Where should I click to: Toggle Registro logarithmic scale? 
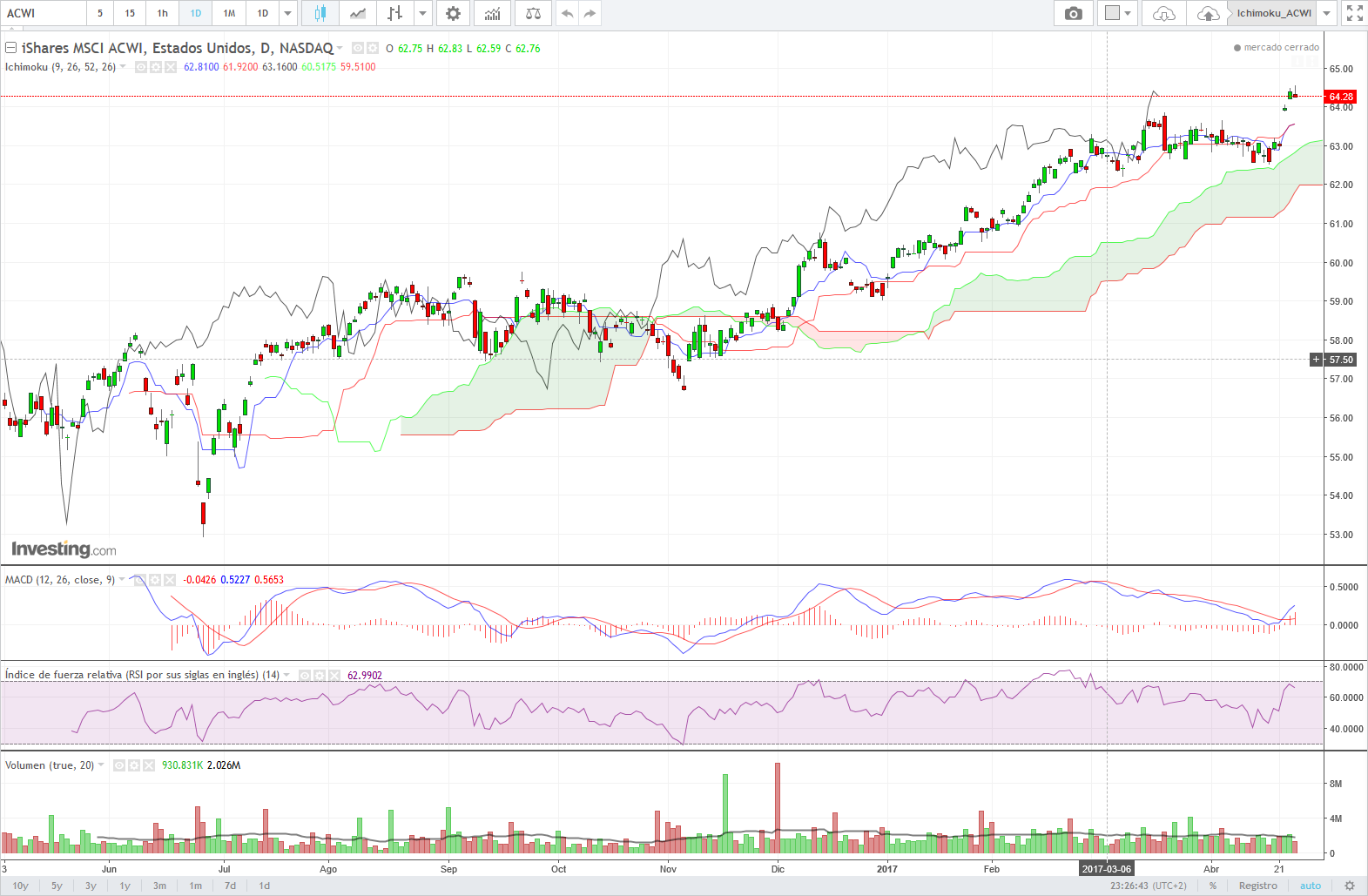(1258, 886)
